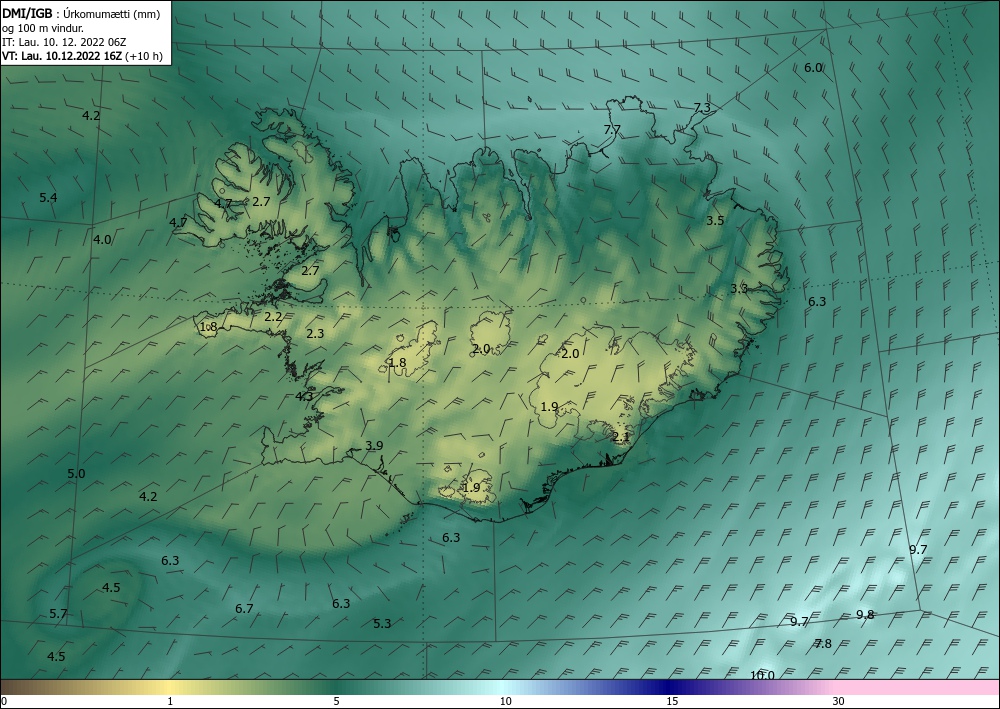This screenshot has height=709, width=1000.
Task: Click the 6.0 value on the map
Action: (x=813, y=68)
